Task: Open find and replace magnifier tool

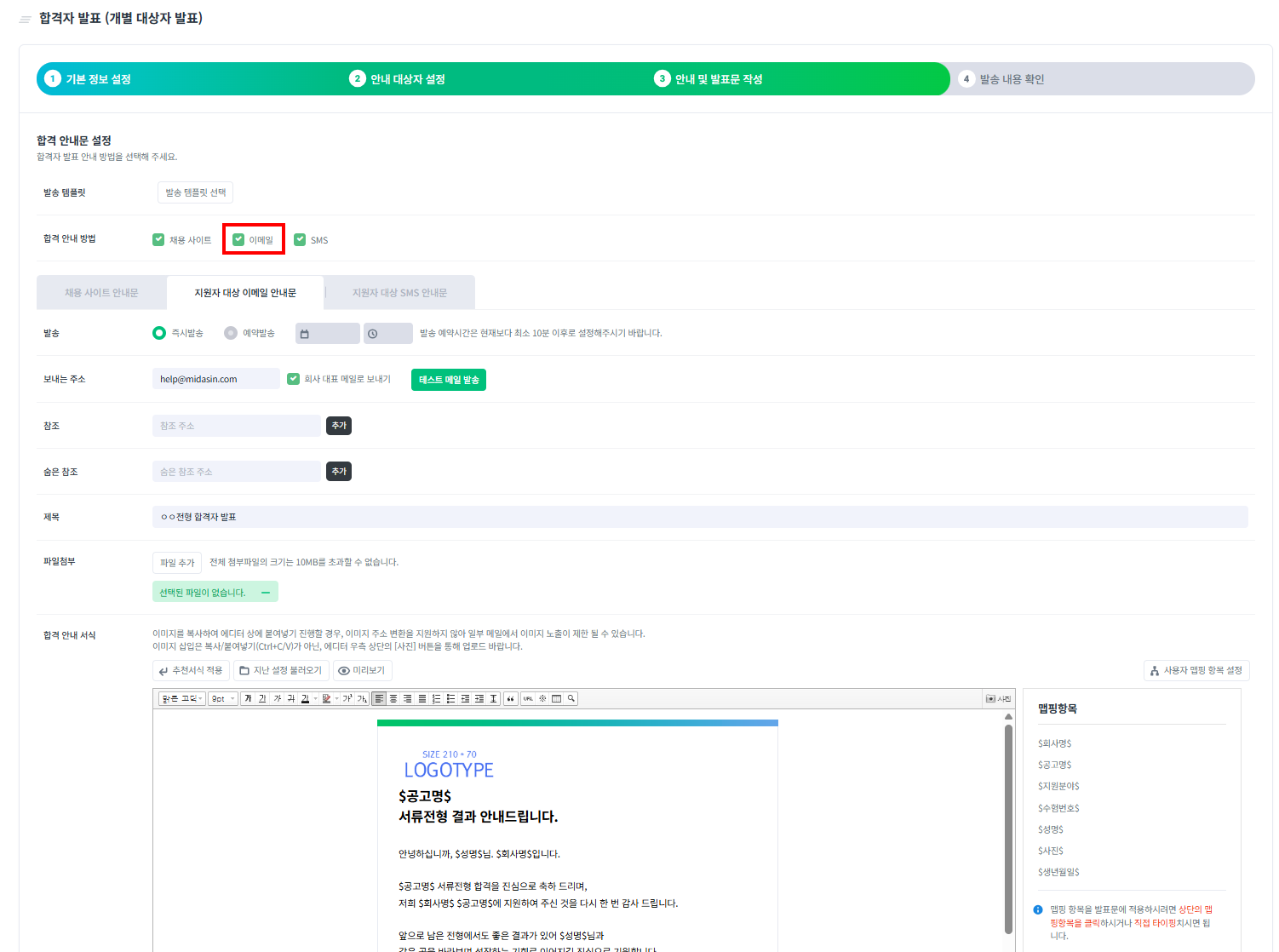Action: 571,698
